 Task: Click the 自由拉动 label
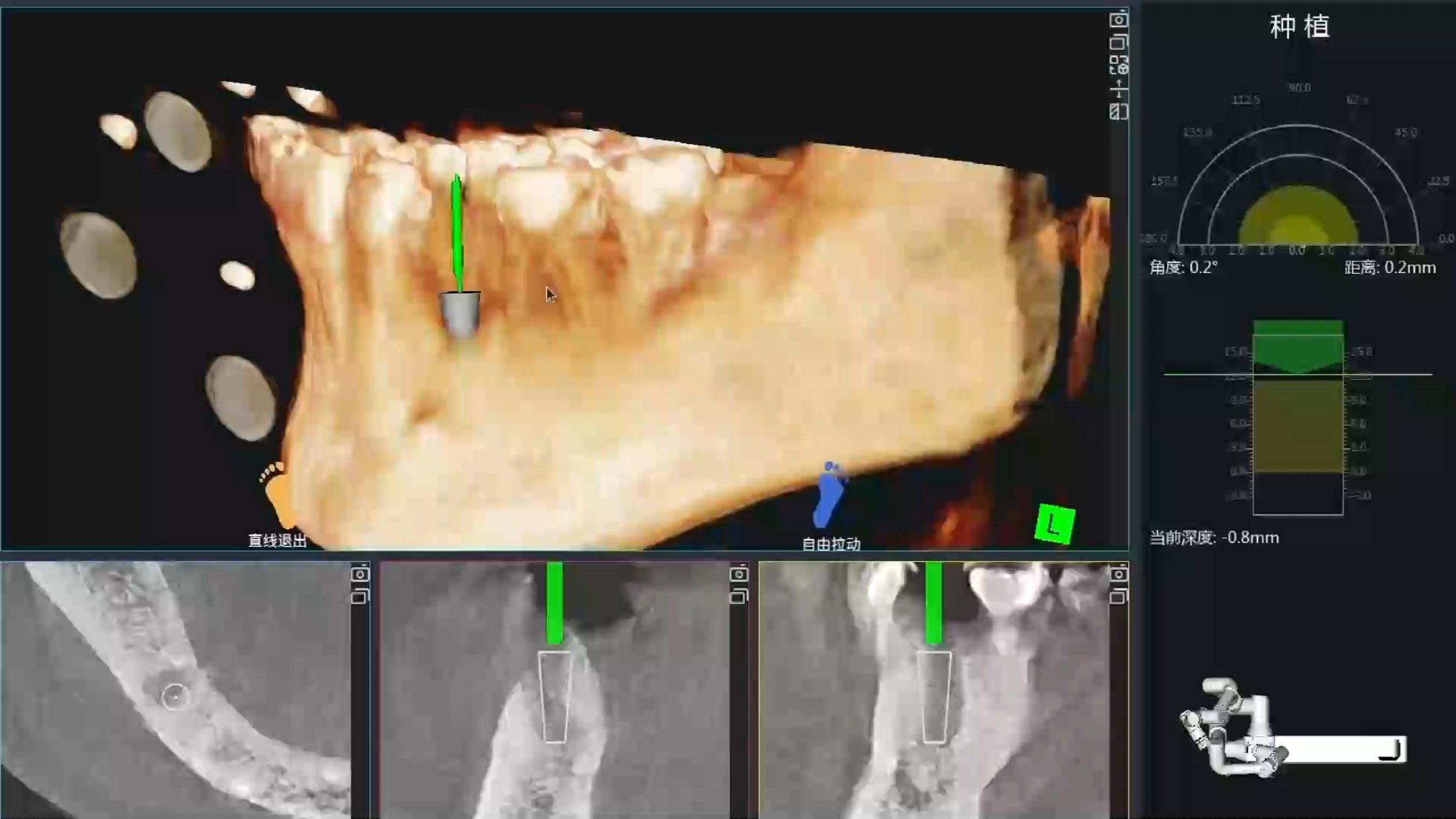831,544
